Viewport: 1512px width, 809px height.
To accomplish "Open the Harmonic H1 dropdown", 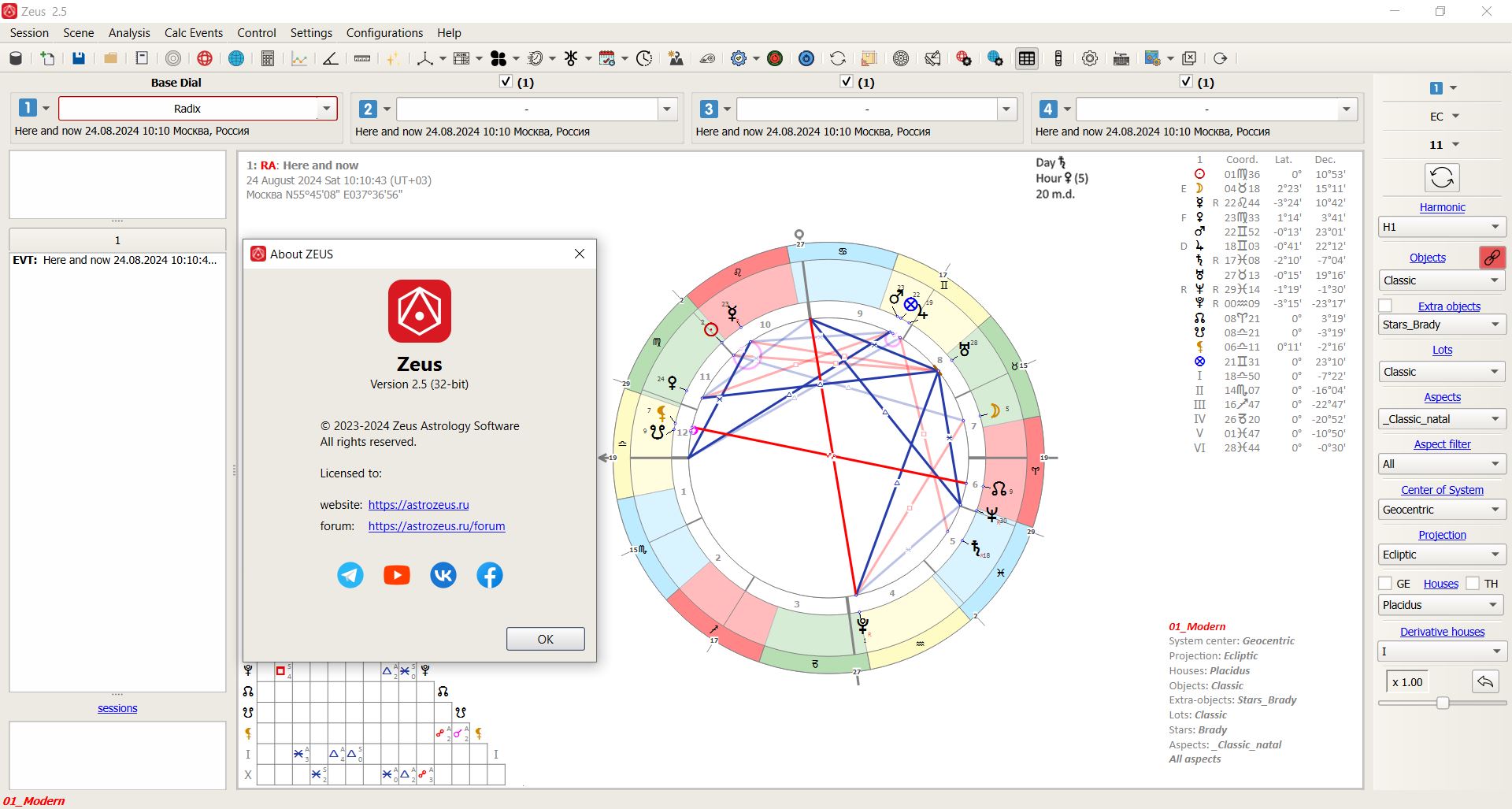I will tap(1441, 227).
